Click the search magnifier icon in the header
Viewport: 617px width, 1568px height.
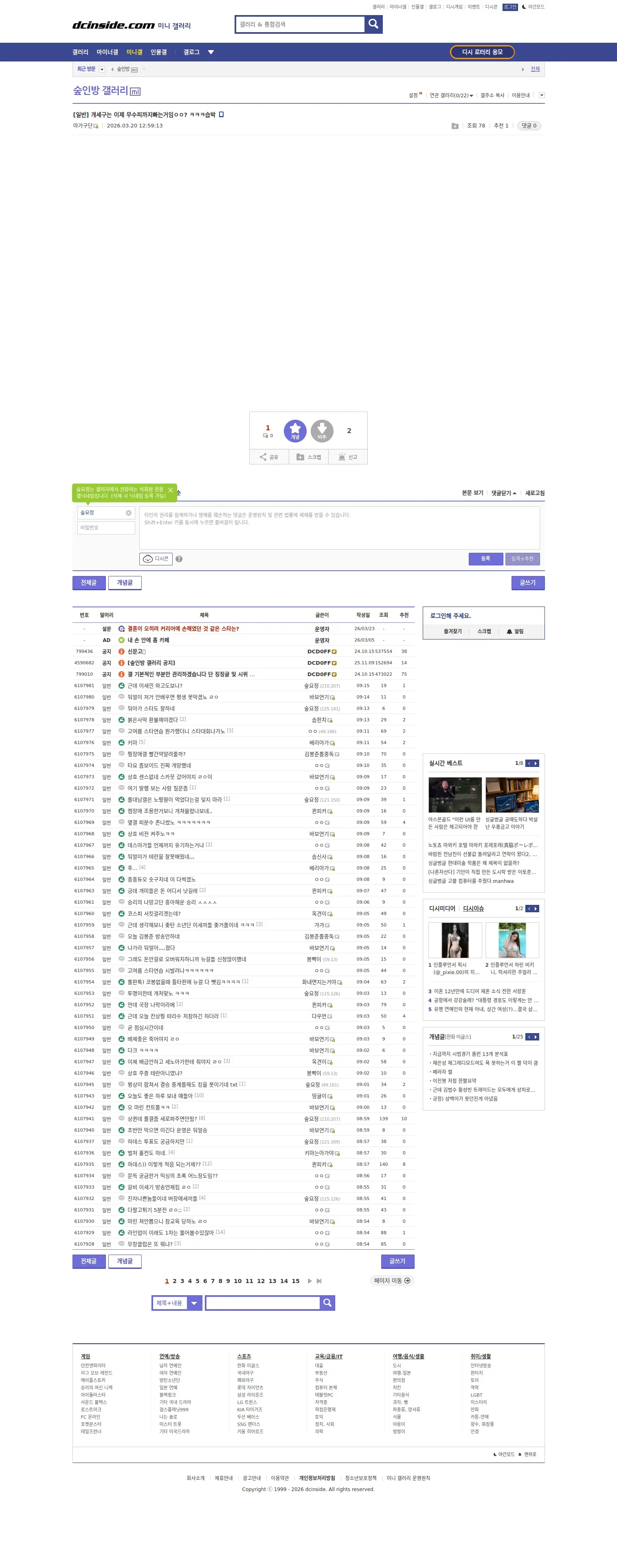pos(373,24)
